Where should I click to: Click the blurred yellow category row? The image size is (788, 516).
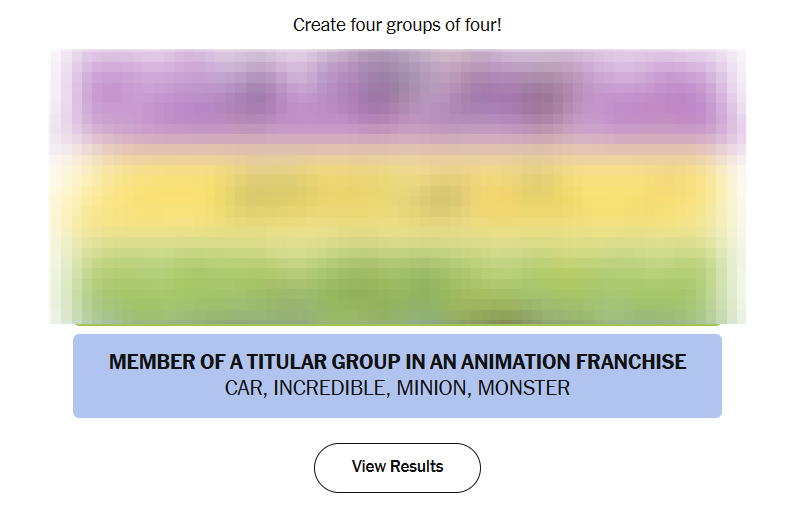pos(397,193)
